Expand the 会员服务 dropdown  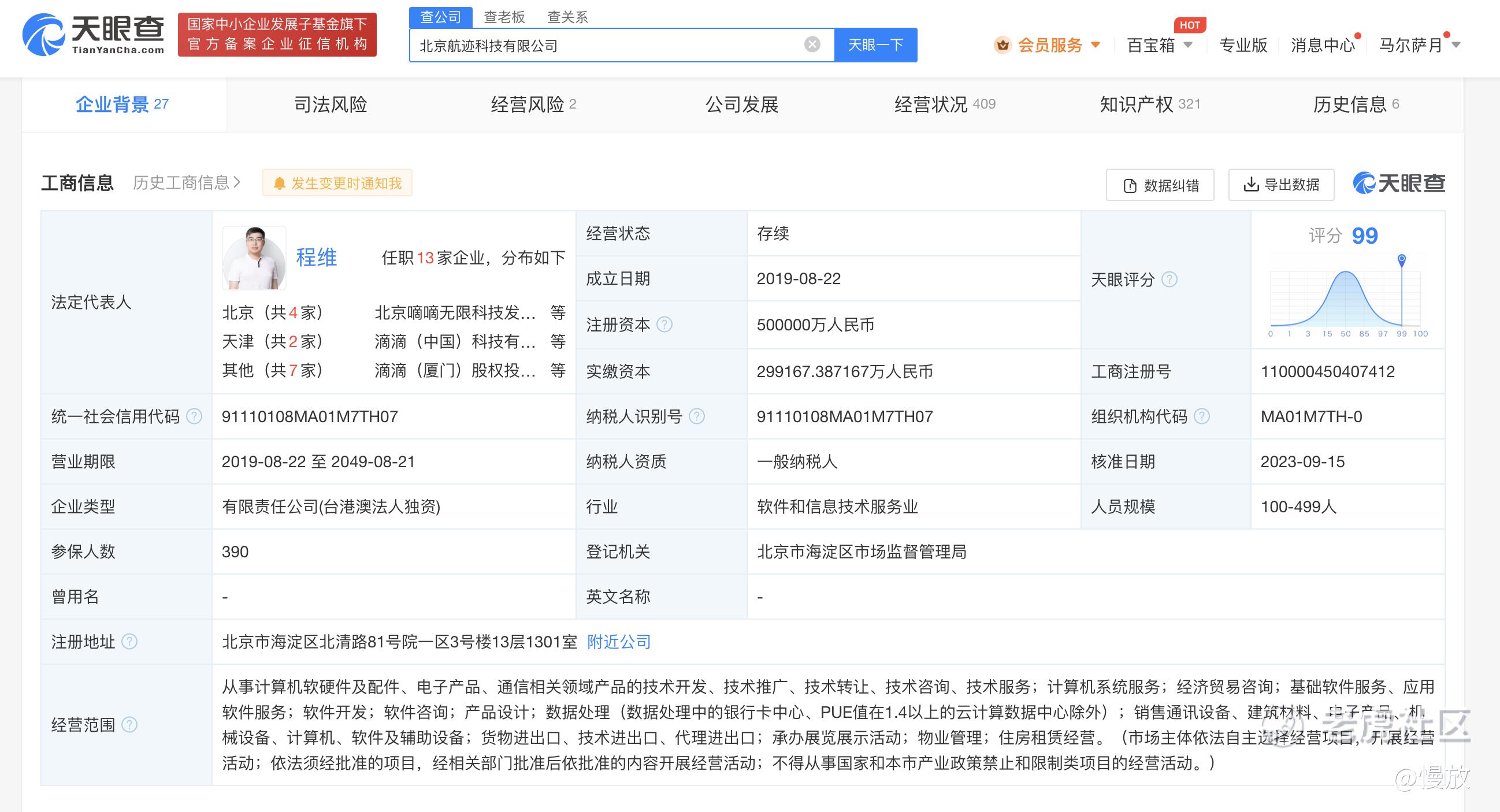point(1096,45)
